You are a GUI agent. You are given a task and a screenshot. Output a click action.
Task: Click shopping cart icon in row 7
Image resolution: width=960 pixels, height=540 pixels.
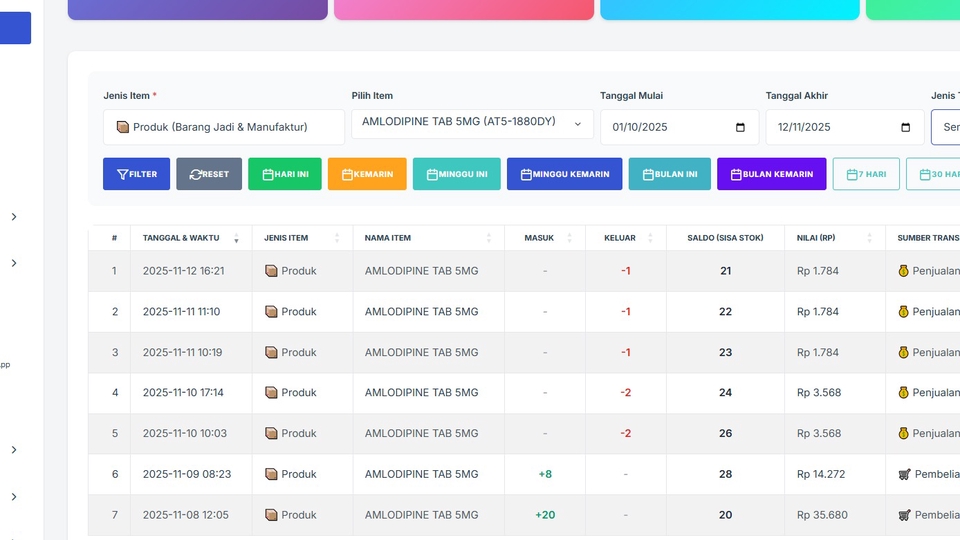(x=904, y=515)
